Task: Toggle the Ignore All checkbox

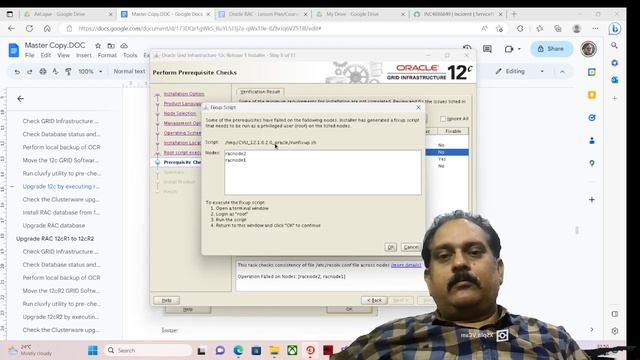Action: (443, 119)
